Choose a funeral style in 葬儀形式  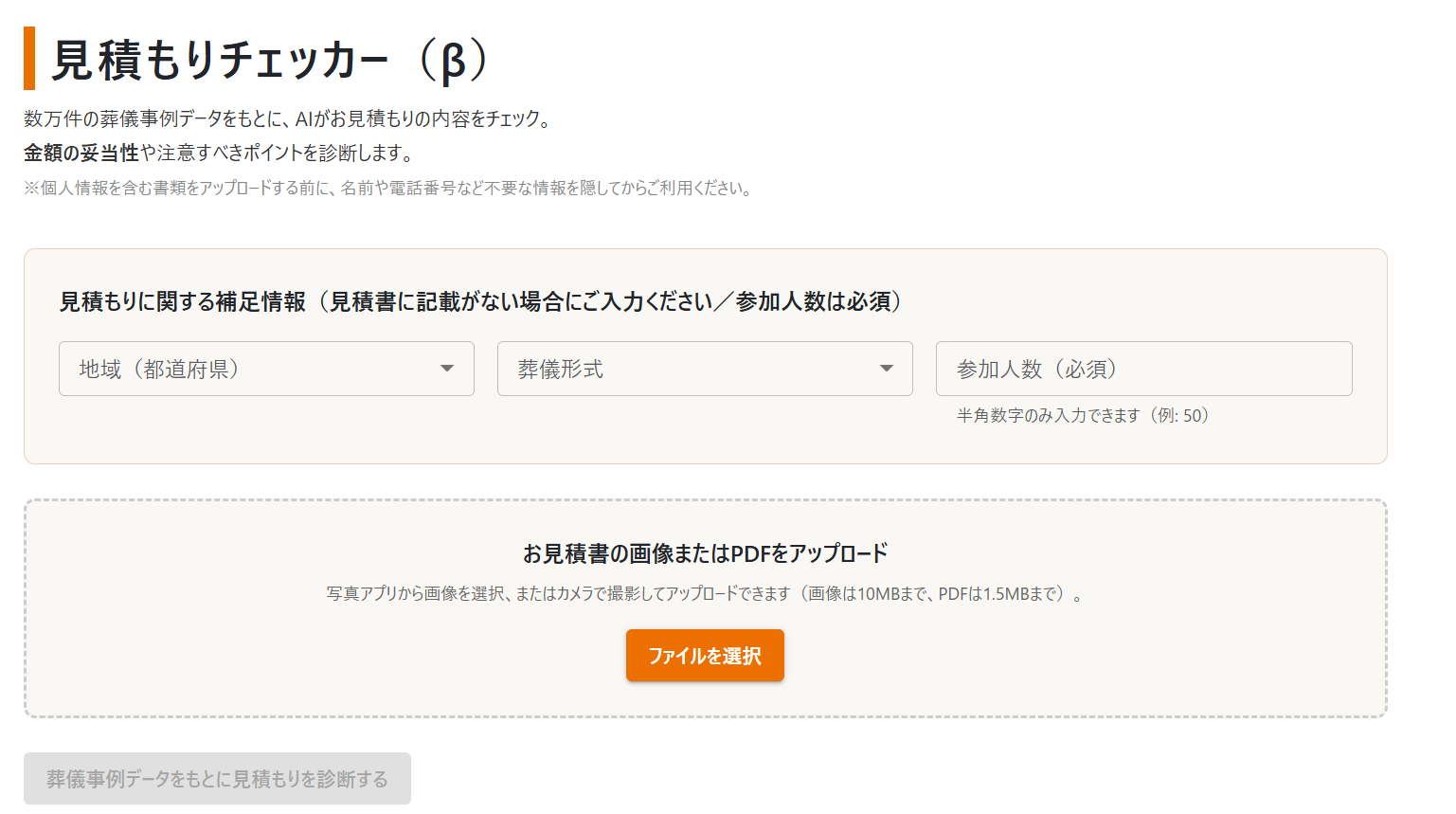(x=705, y=369)
